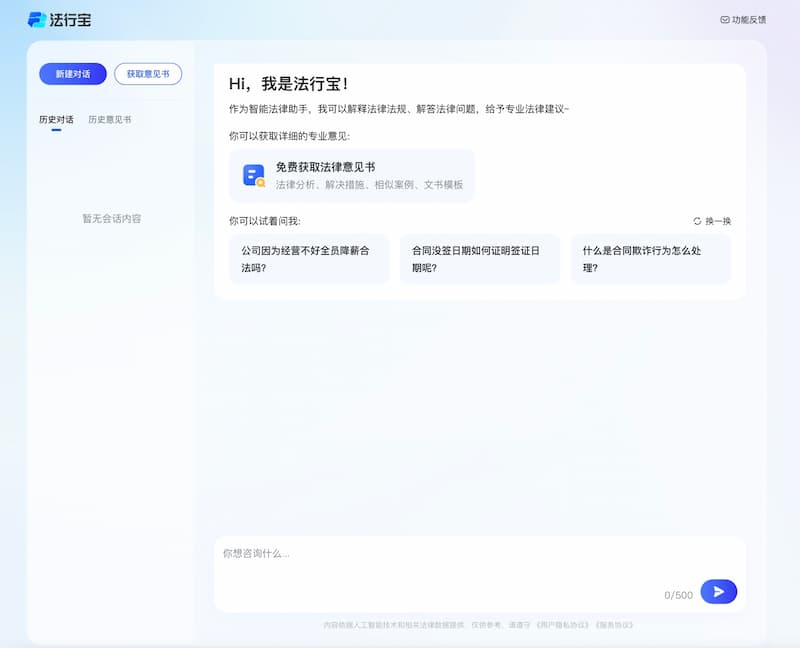Open the 免费获取法律意见书 card
800x648 pixels.
351,176
